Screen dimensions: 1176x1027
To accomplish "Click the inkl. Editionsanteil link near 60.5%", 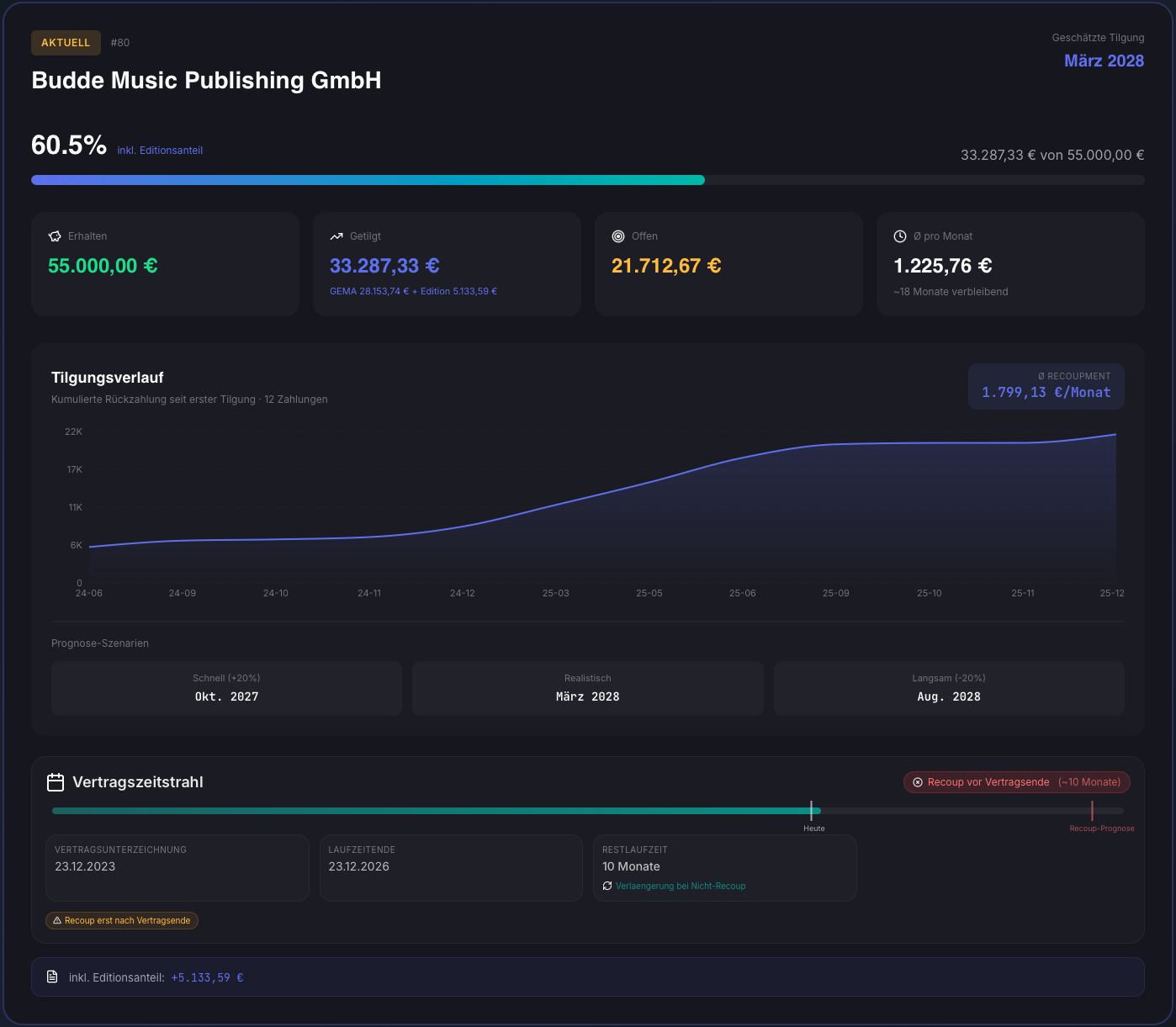I will click(x=160, y=151).
